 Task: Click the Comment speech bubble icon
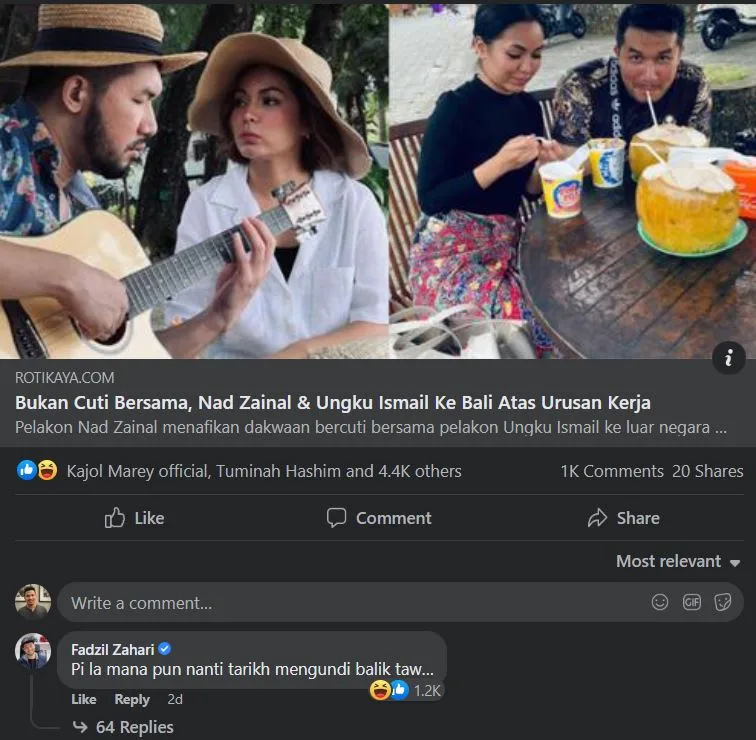coord(337,518)
